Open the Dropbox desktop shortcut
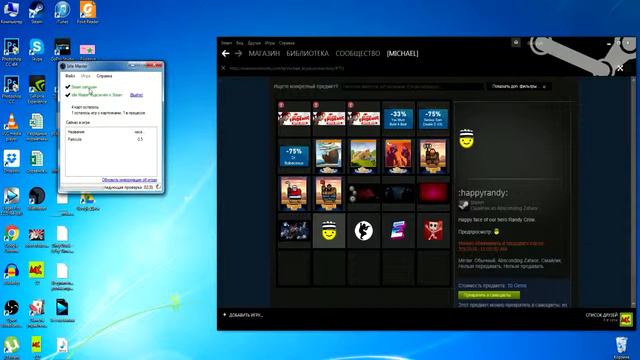Image resolution: width=640 pixels, height=360 pixels. pyautogui.click(x=11, y=161)
